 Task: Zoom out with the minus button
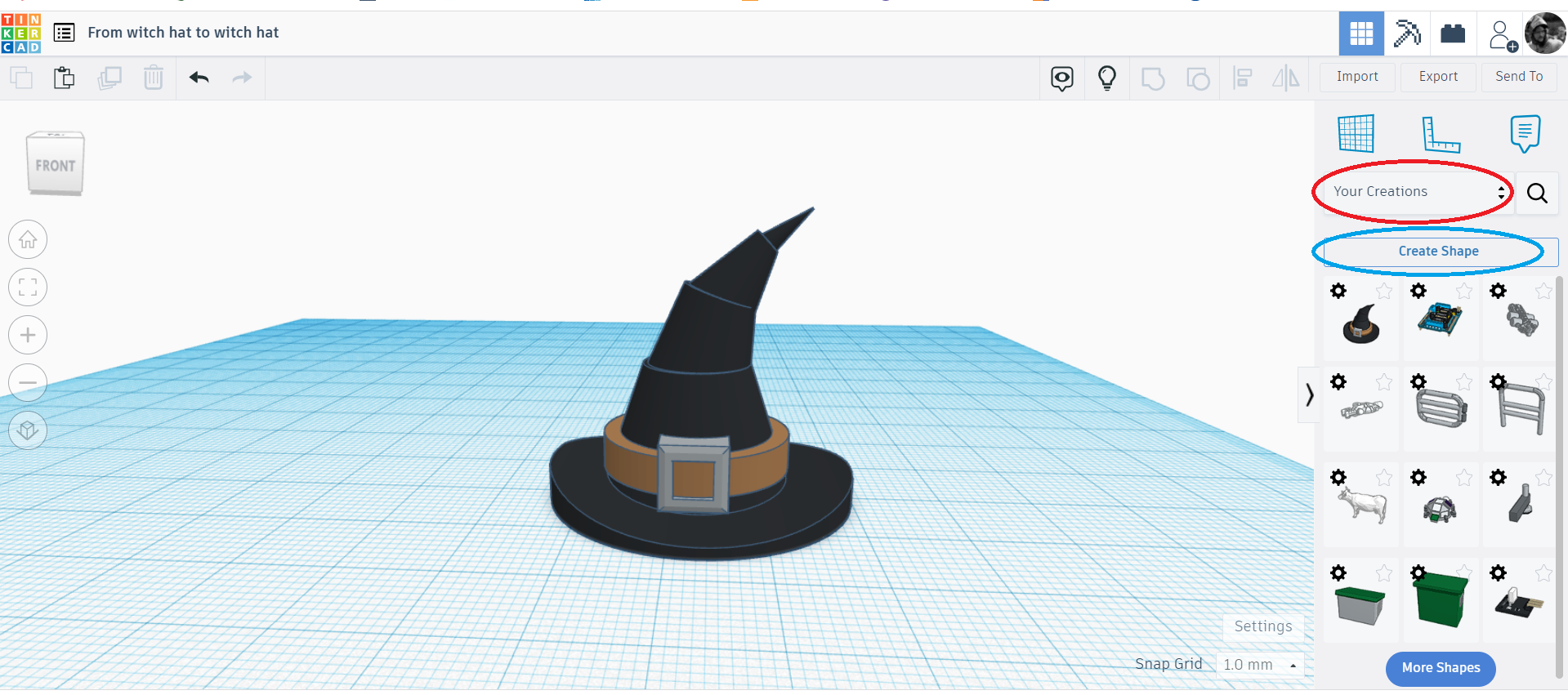[28, 382]
